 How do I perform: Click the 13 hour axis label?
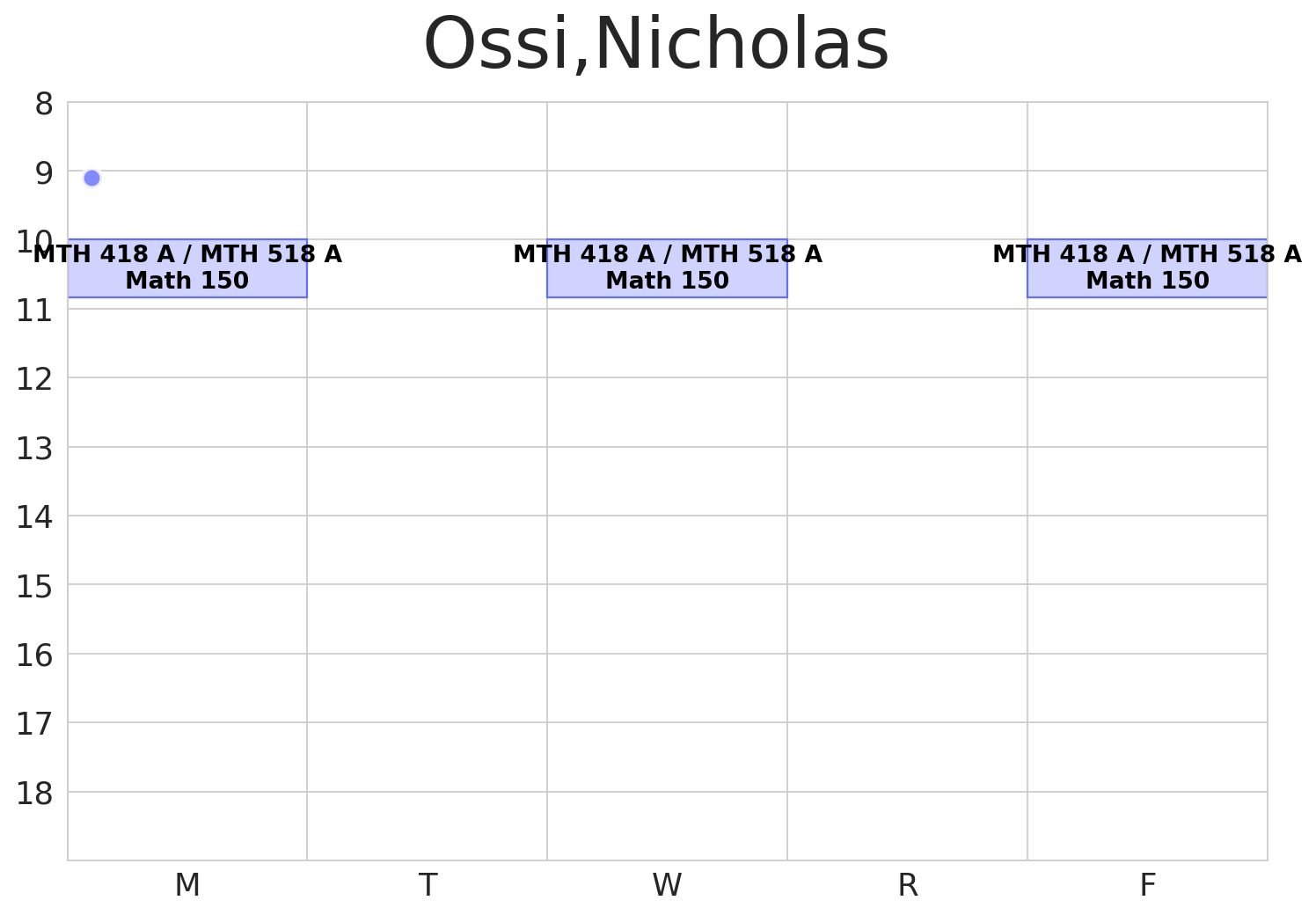click(35, 450)
